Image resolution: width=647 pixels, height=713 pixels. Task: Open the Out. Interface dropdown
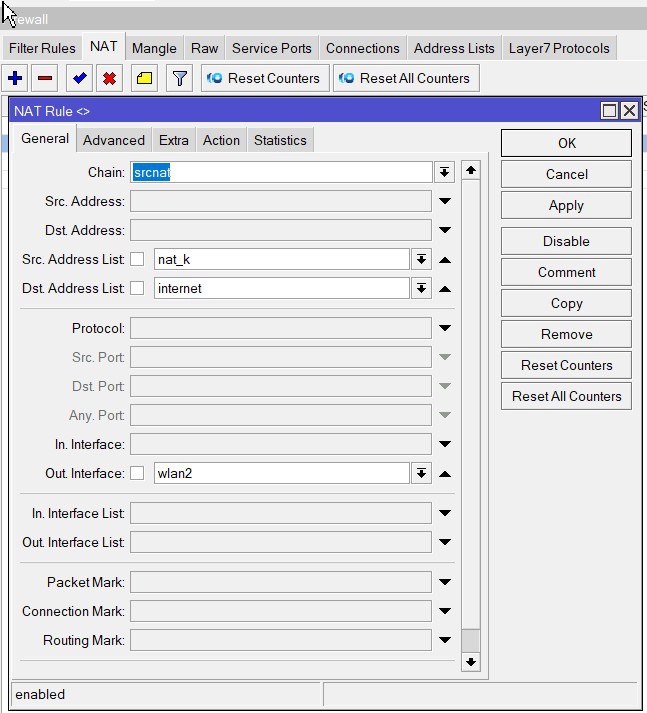tap(421, 473)
